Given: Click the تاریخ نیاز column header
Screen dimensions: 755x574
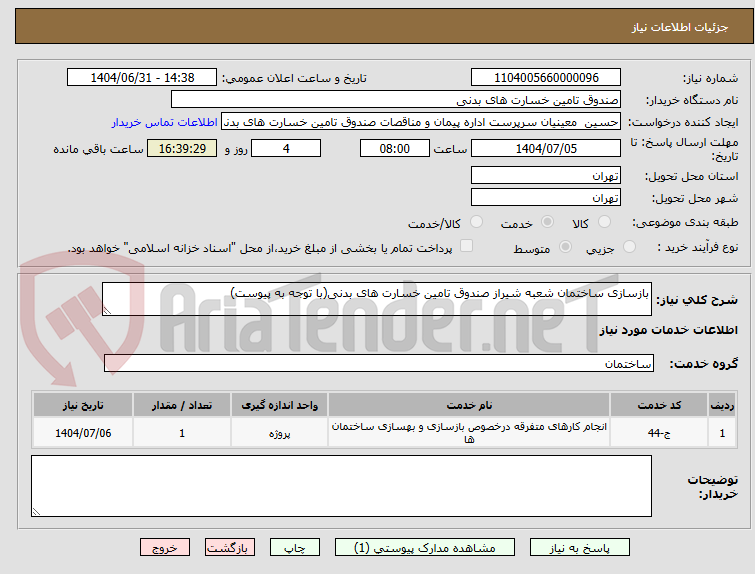Looking at the screenshot, I should point(83,405).
